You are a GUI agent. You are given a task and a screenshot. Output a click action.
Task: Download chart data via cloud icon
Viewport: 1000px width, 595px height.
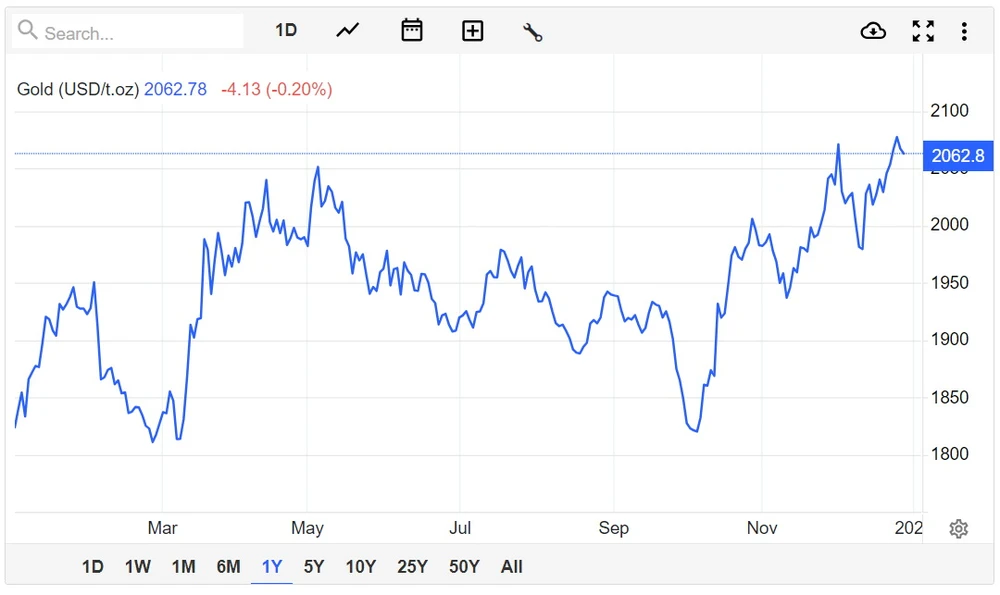tap(873, 31)
